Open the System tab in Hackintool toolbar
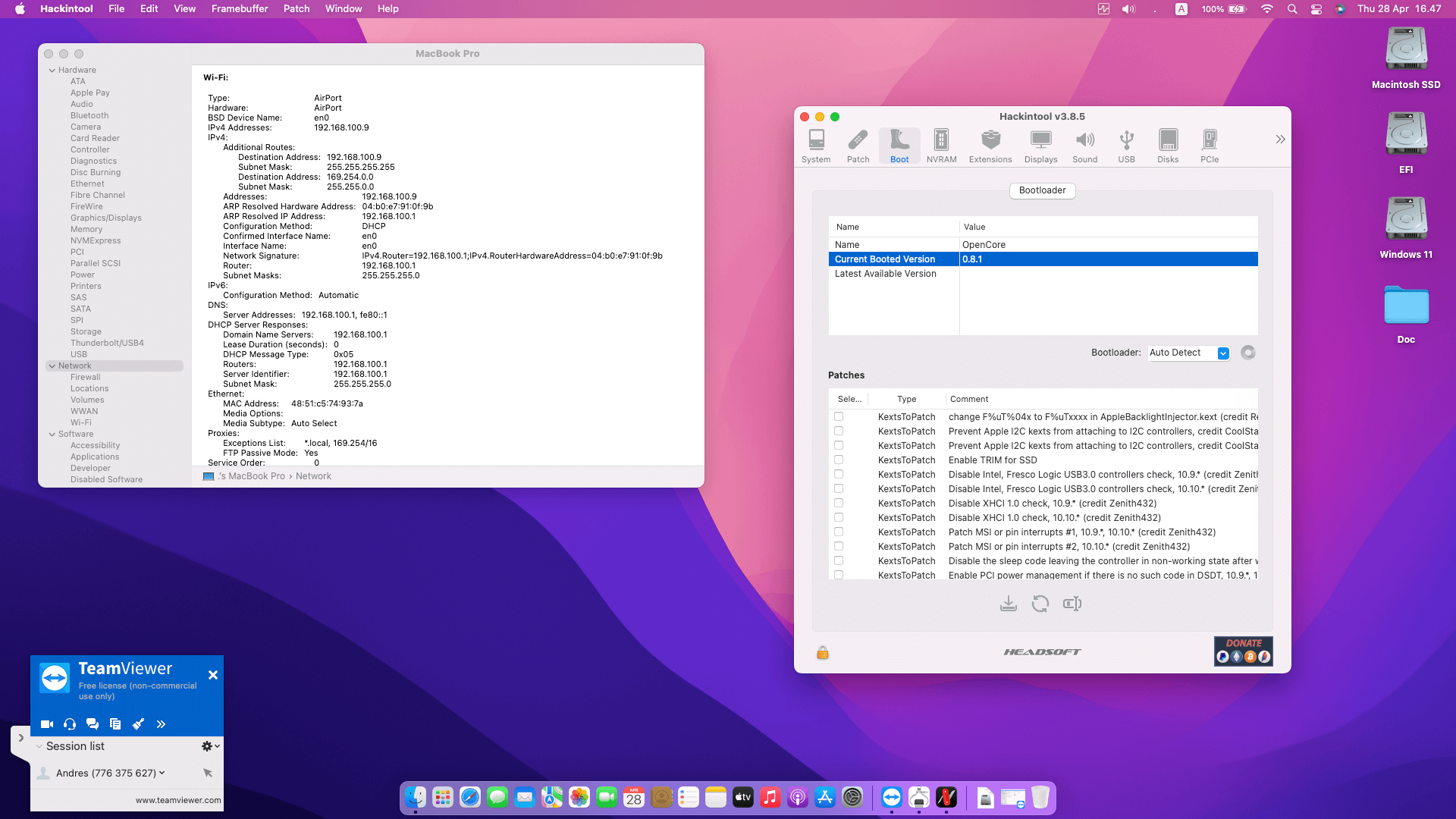Image resolution: width=1456 pixels, height=819 pixels. (x=816, y=146)
